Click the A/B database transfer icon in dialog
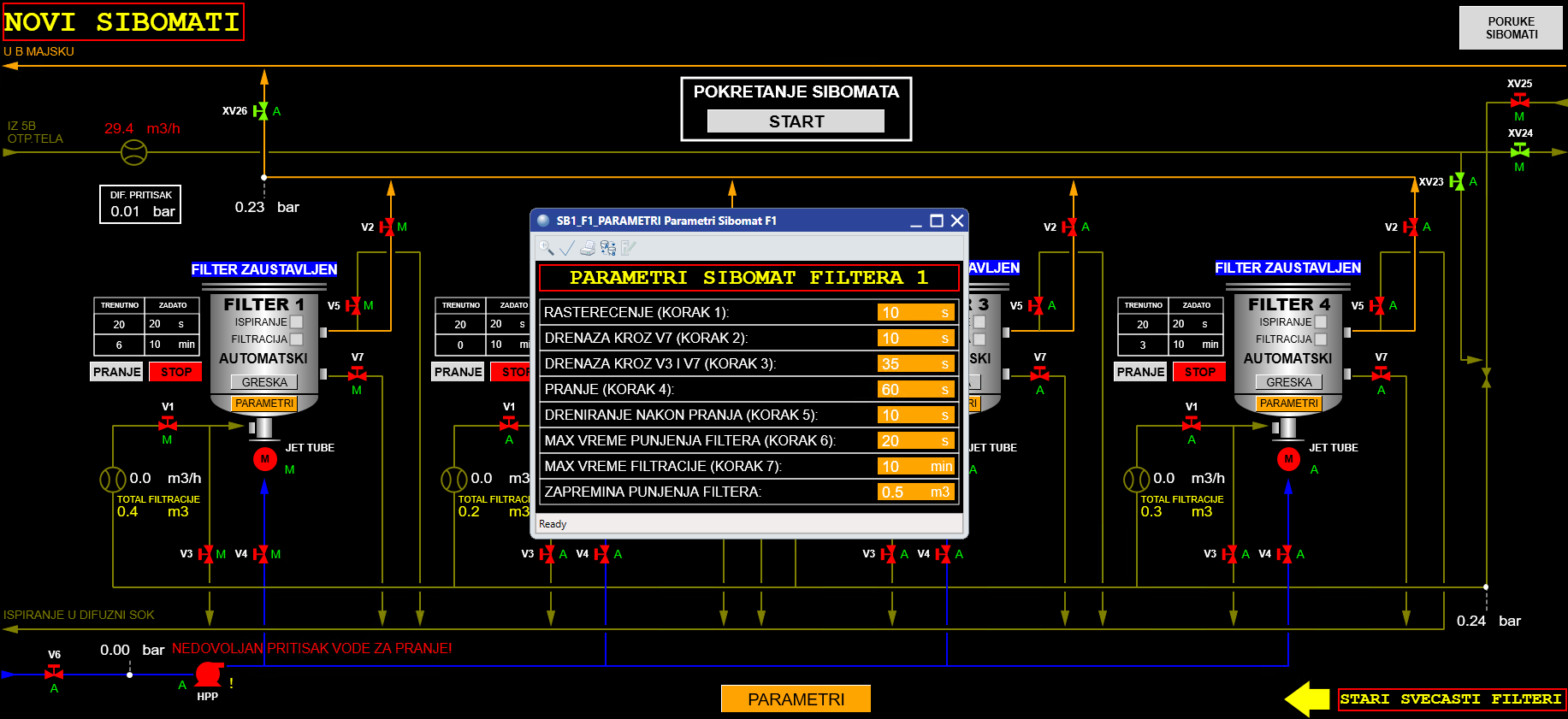The width and height of the screenshot is (1568, 719). (608, 248)
